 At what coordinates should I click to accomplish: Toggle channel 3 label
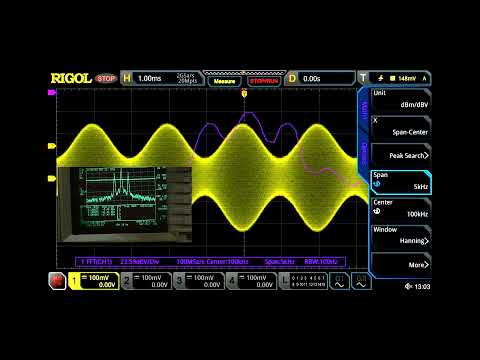point(199,281)
